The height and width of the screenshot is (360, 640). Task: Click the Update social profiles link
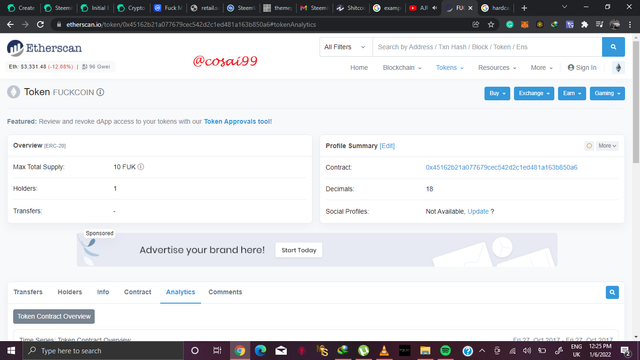(x=478, y=211)
